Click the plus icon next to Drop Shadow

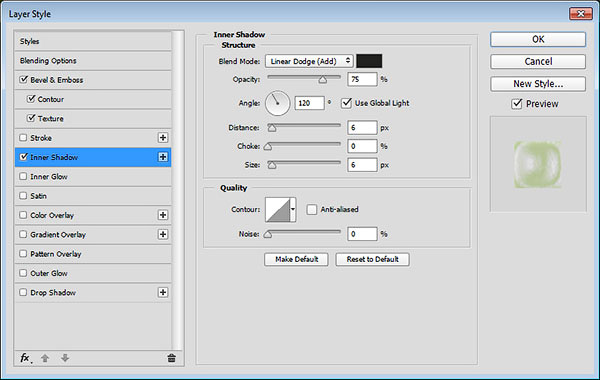(x=163, y=292)
